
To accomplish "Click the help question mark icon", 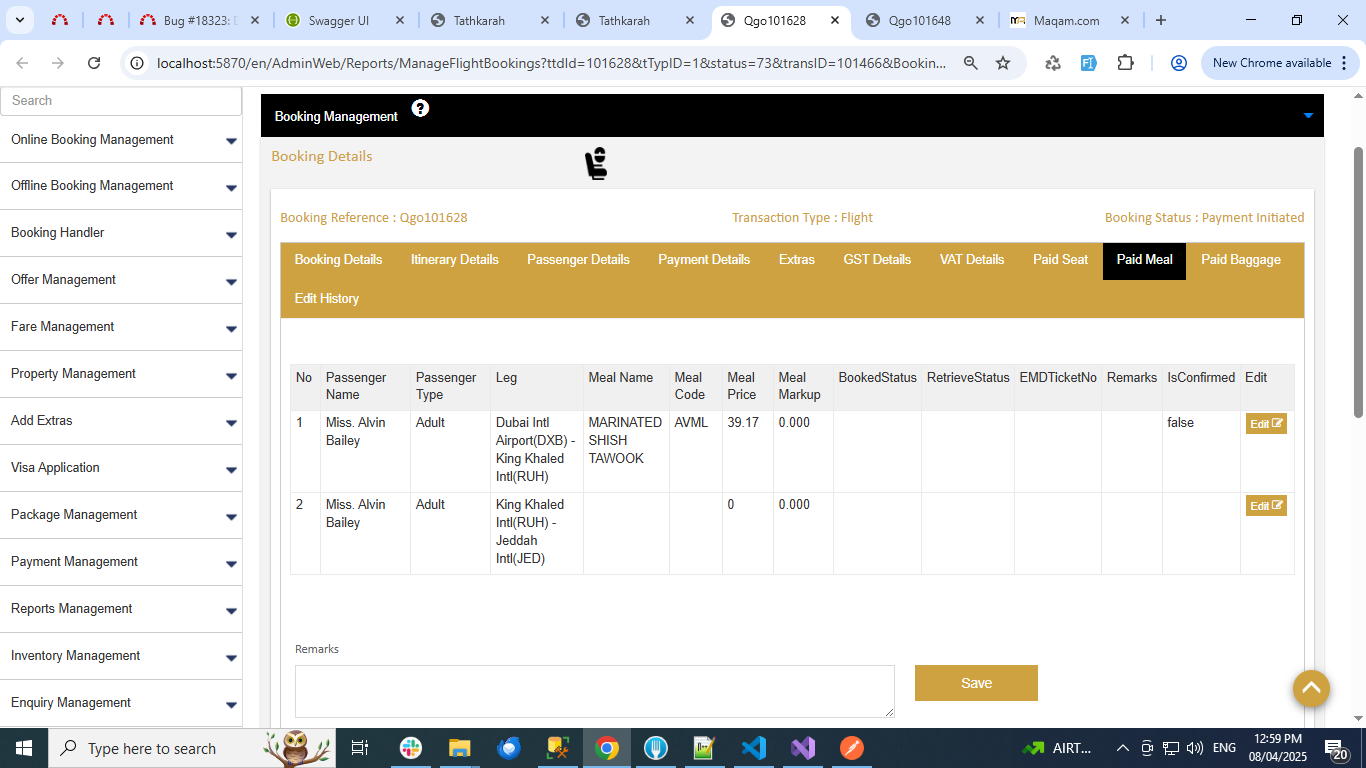I will pyautogui.click(x=420, y=108).
